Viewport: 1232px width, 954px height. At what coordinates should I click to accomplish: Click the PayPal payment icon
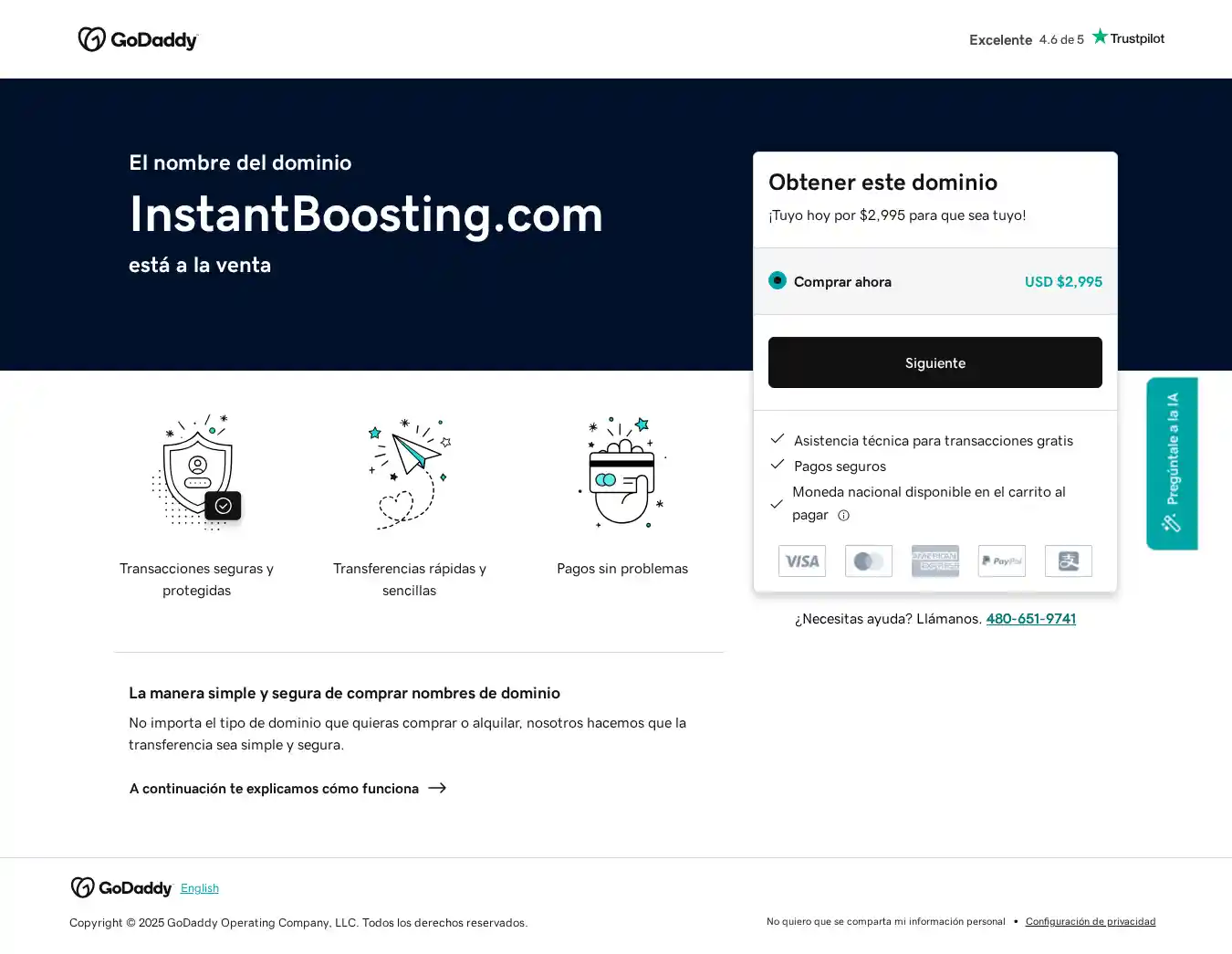click(1002, 561)
